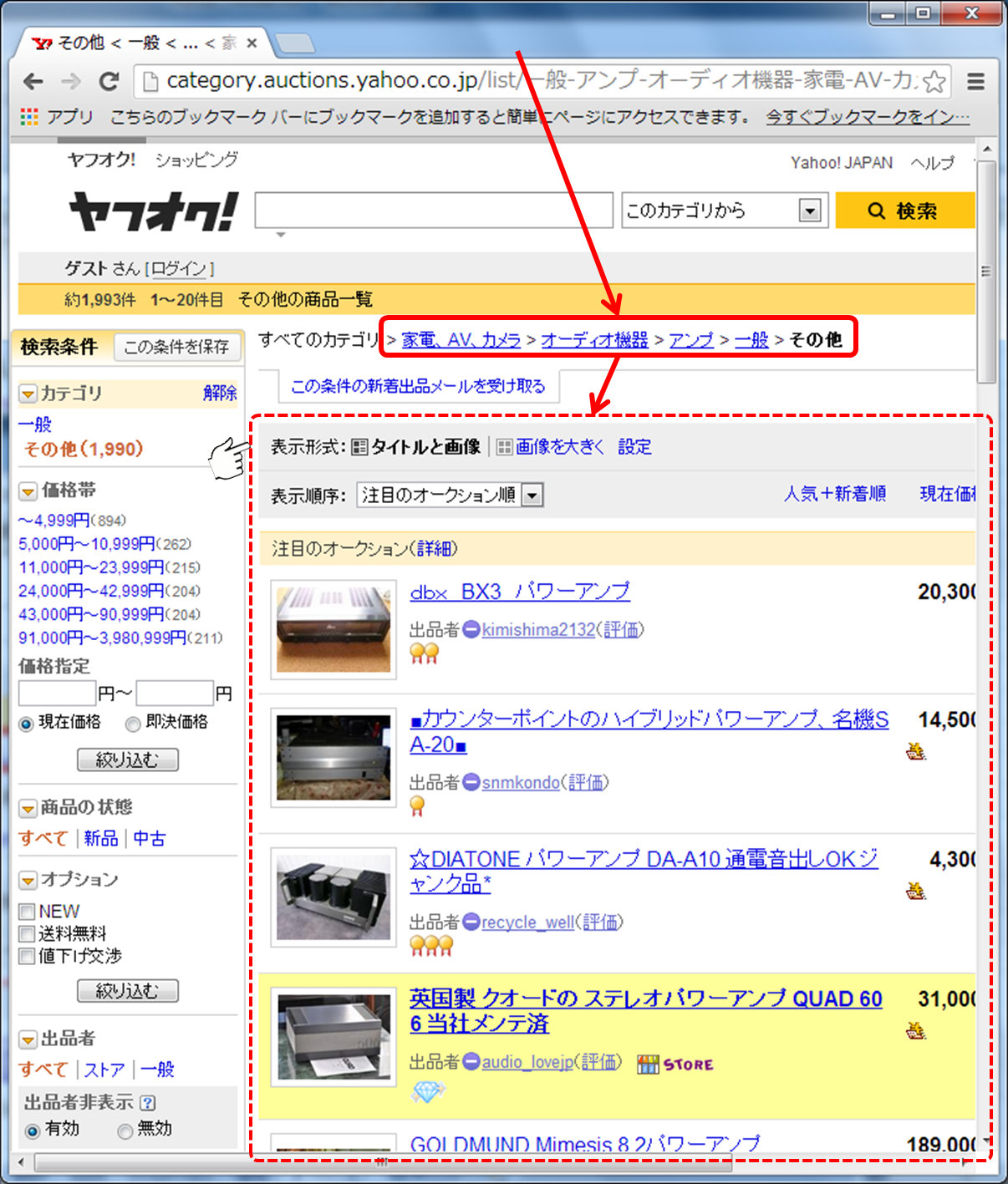The image size is (1008, 1184).
Task: Bookmark page with star icon
Action: [934, 82]
